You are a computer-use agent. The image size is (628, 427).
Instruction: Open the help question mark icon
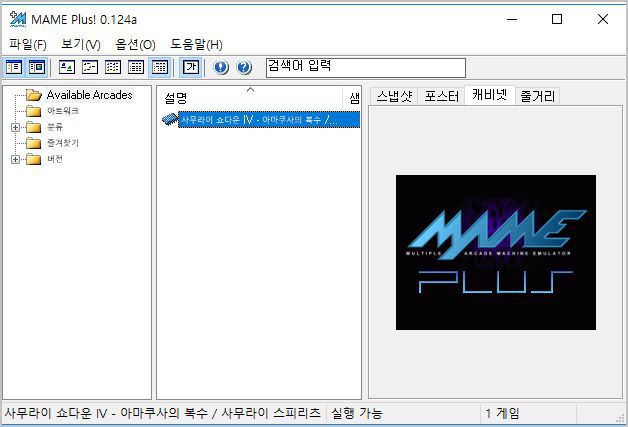pos(244,67)
